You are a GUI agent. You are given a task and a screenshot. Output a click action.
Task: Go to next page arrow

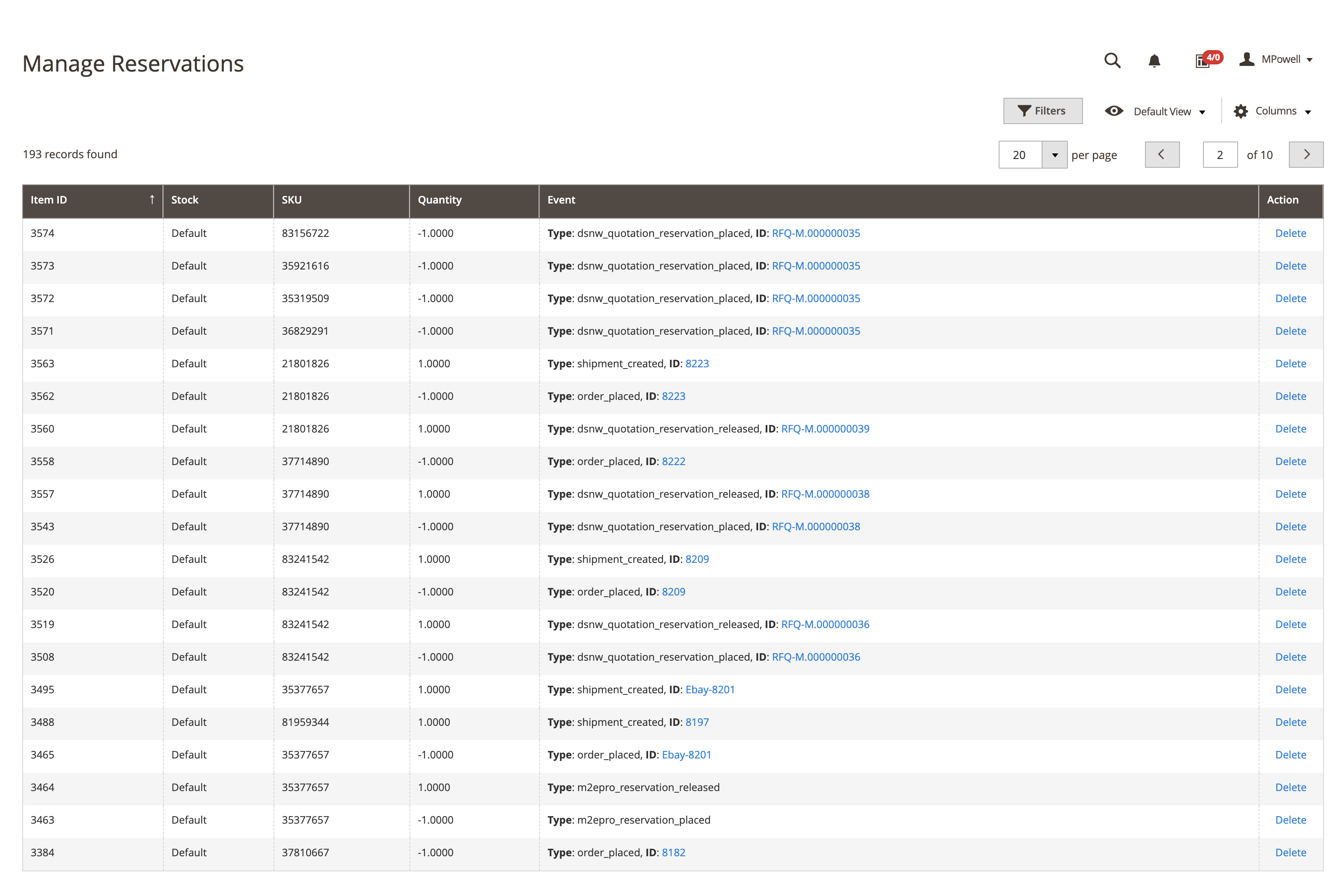pyautogui.click(x=1306, y=154)
